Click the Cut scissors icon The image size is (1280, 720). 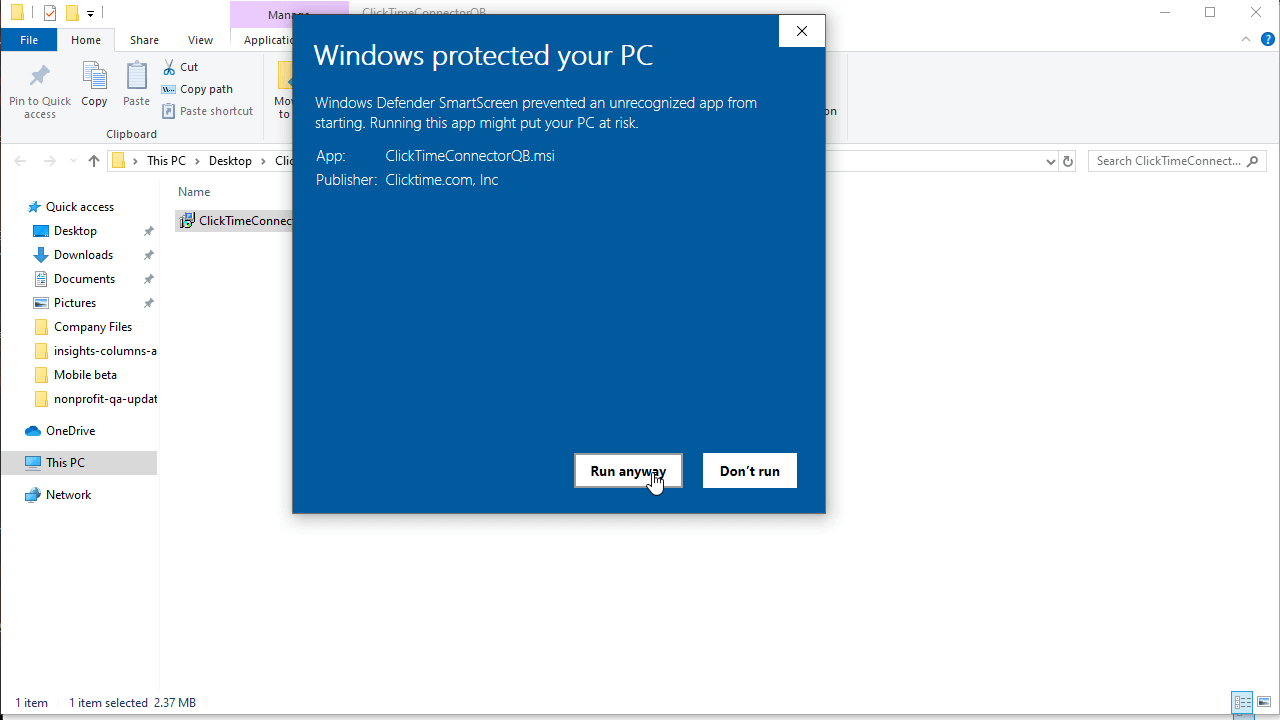pyautogui.click(x=169, y=67)
